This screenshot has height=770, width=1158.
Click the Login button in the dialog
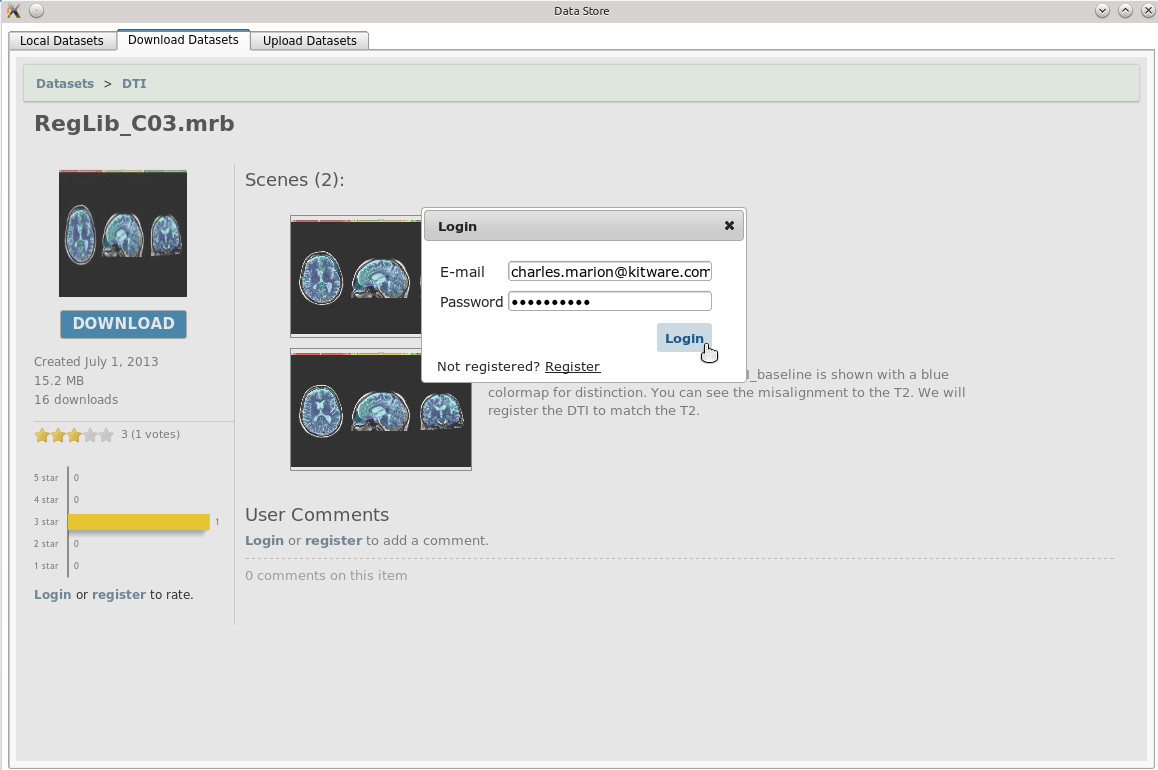tap(684, 338)
